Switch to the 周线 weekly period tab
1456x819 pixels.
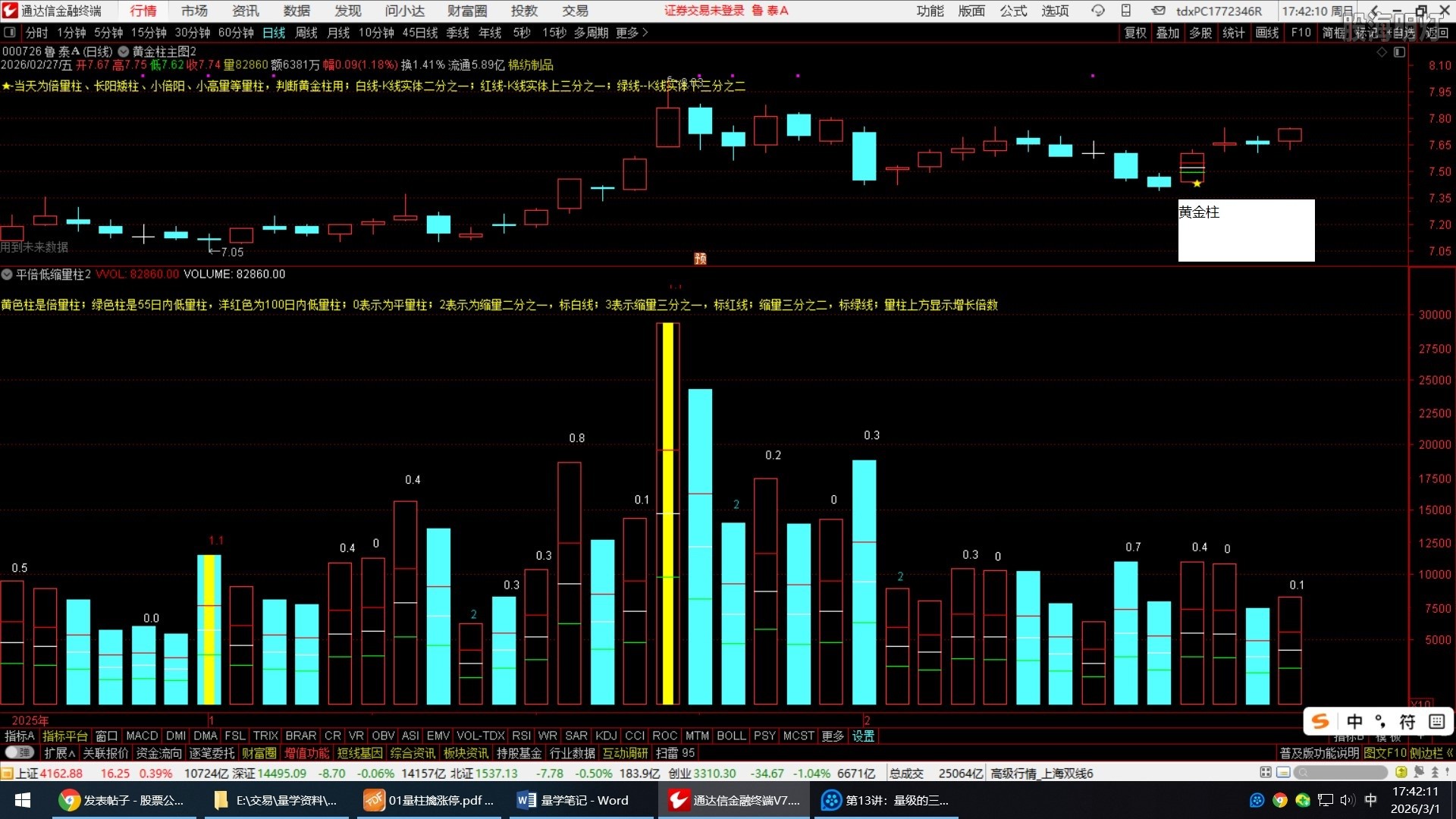coord(306,33)
